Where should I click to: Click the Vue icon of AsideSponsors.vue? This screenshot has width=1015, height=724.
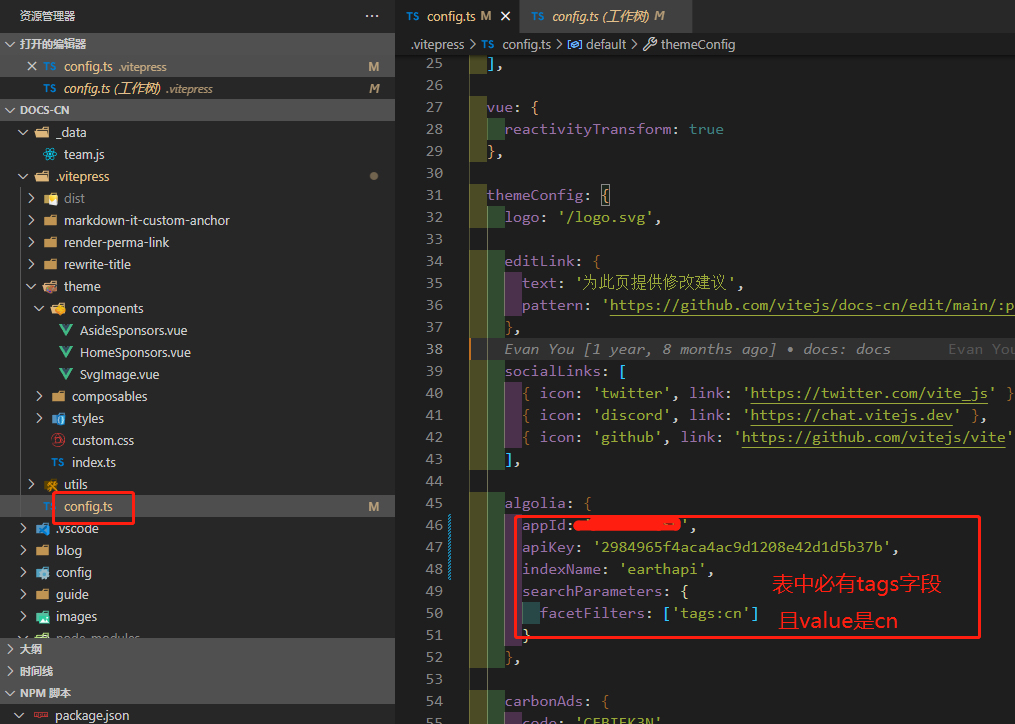pyautogui.click(x=66, y=330)
